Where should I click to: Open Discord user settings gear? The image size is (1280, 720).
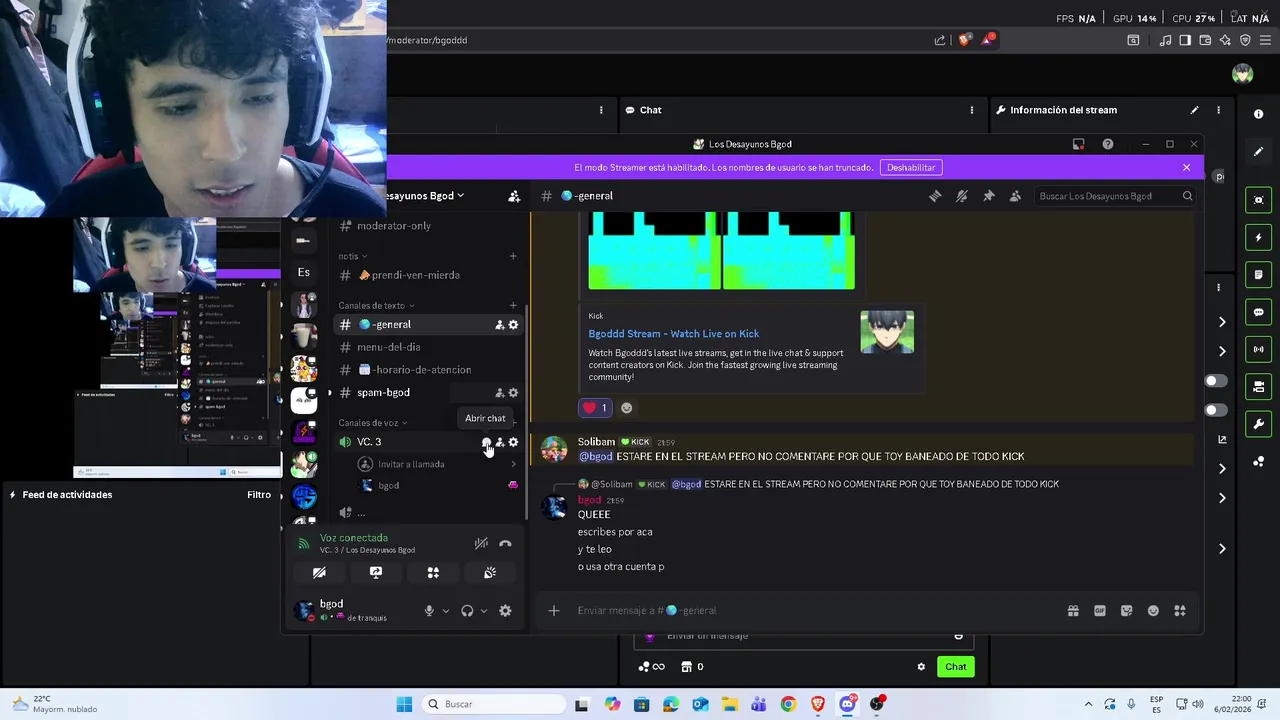point(505,611)
